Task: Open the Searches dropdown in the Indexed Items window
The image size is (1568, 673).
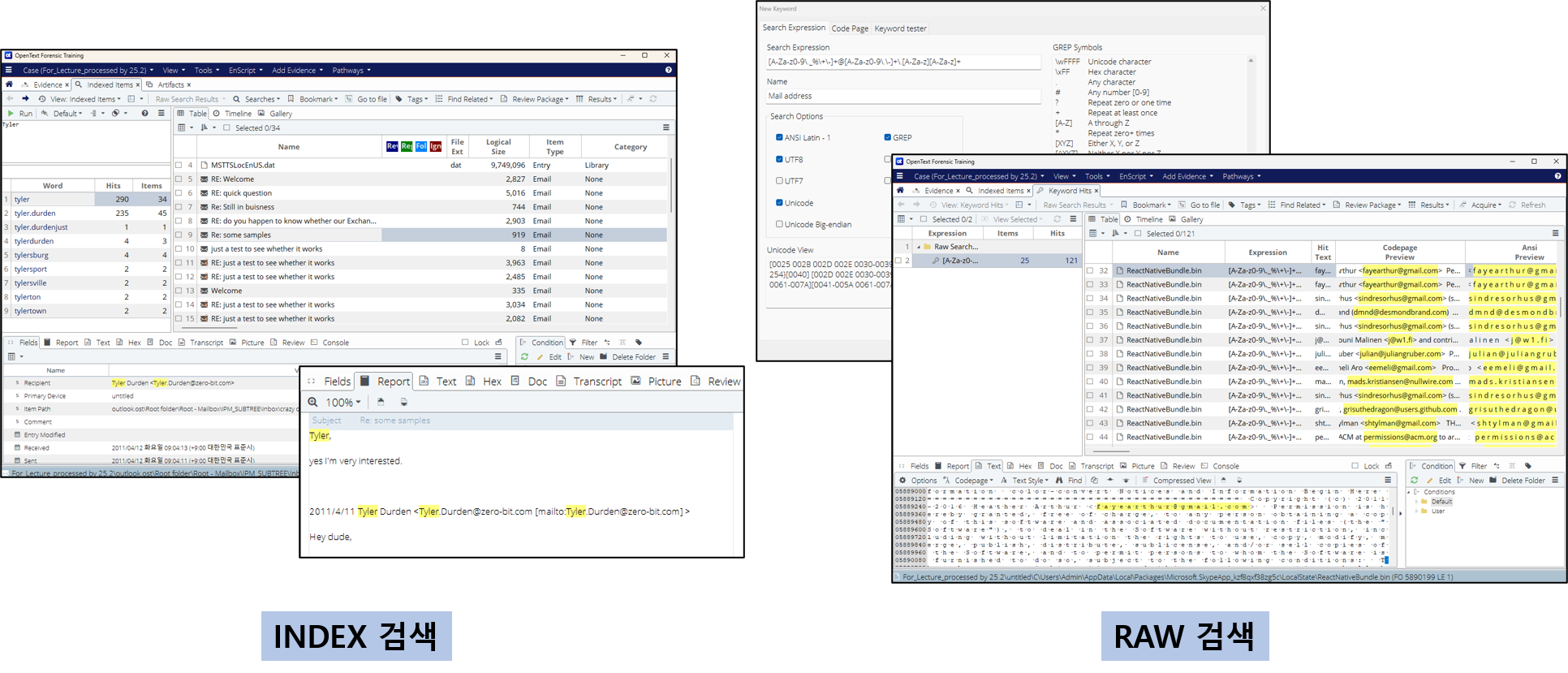Action: [256, 99]
